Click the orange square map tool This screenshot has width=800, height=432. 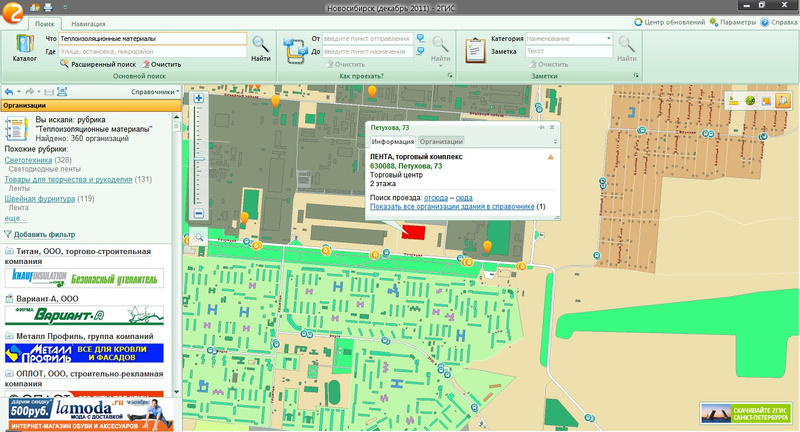766,100
